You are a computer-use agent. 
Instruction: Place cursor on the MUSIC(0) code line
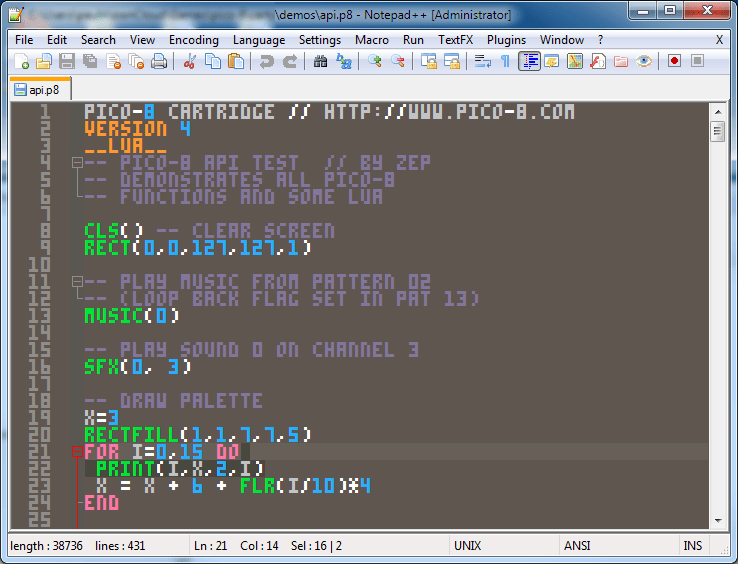pos(132,315)
